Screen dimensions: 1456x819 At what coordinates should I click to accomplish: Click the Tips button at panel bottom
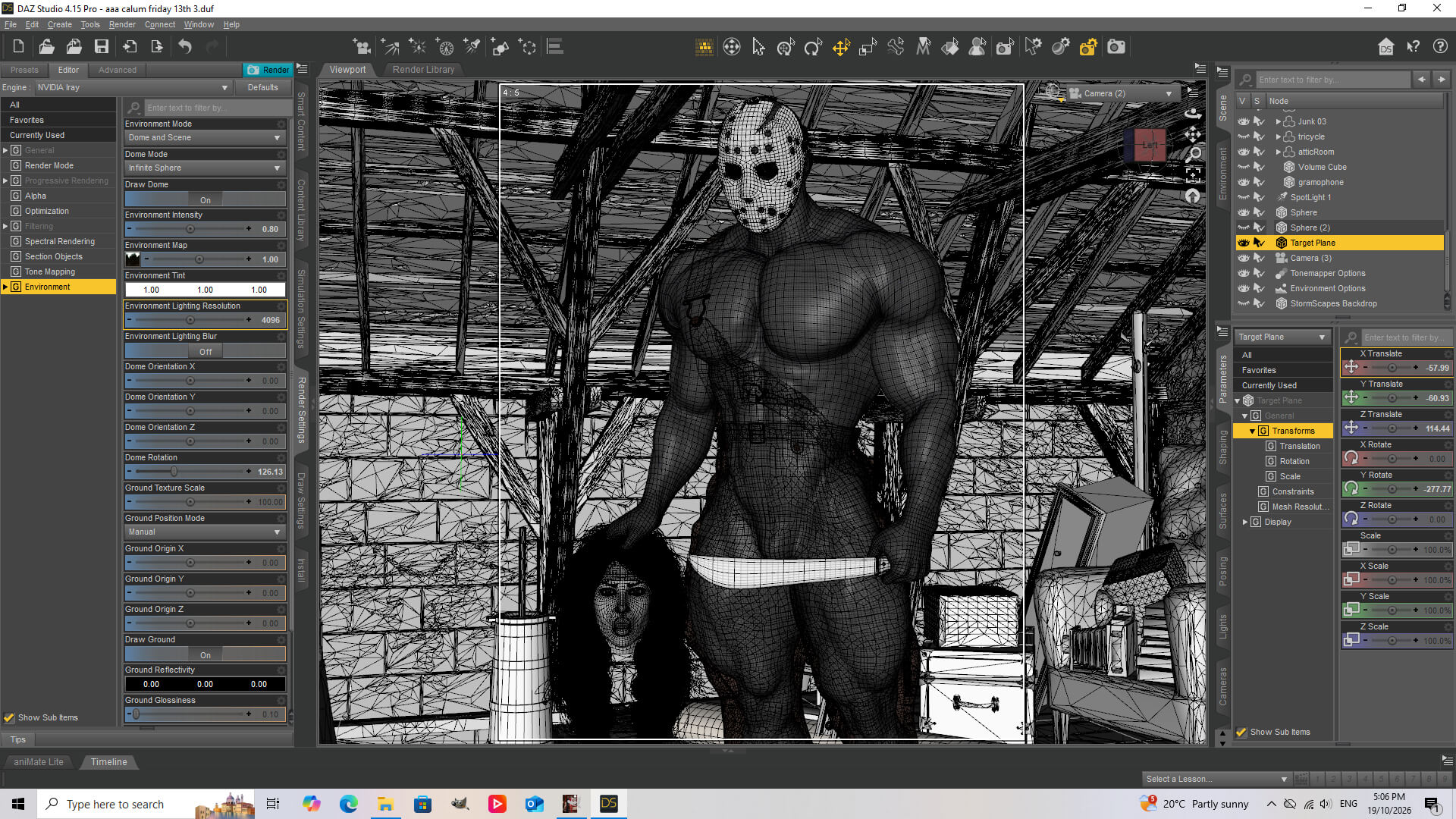point(18,739)
